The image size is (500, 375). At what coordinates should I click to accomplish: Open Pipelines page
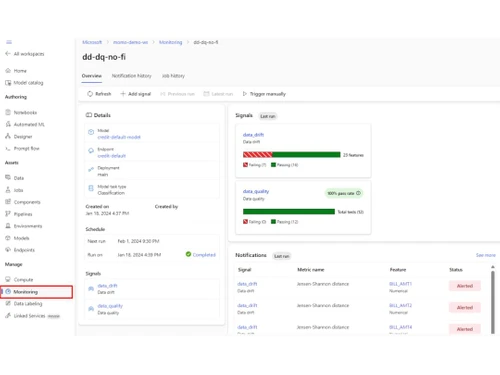pyautogui.click(x=23, y=214)
